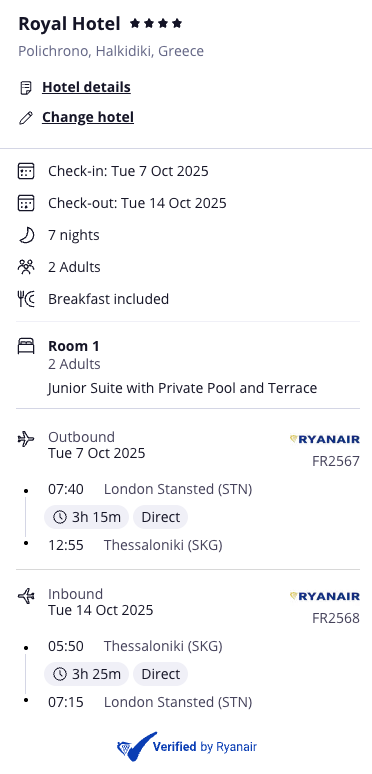
Task: Click the Verified by Ryanair badge
Action: pos(186,747)
